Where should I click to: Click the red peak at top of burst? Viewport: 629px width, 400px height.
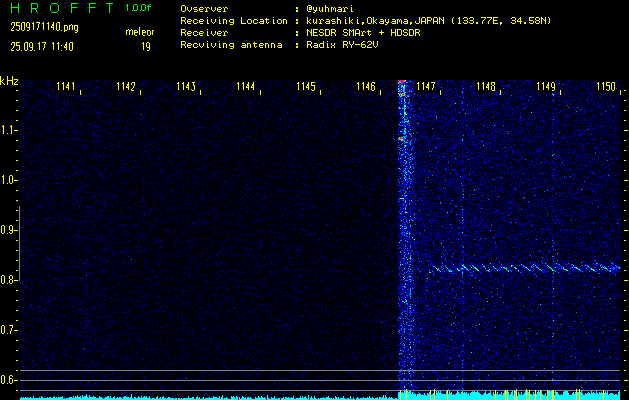pos(402,81)
